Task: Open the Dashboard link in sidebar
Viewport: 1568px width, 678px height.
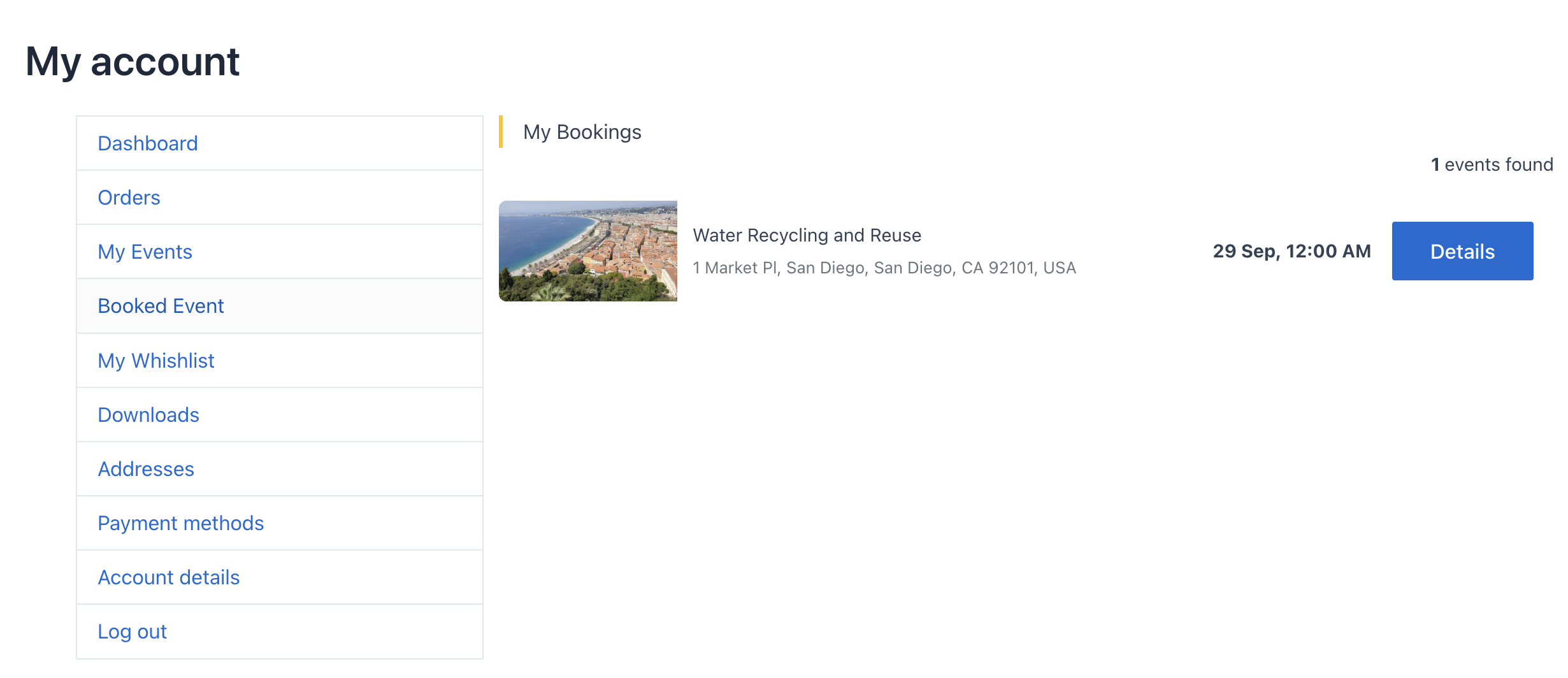Action: [148, 143]
